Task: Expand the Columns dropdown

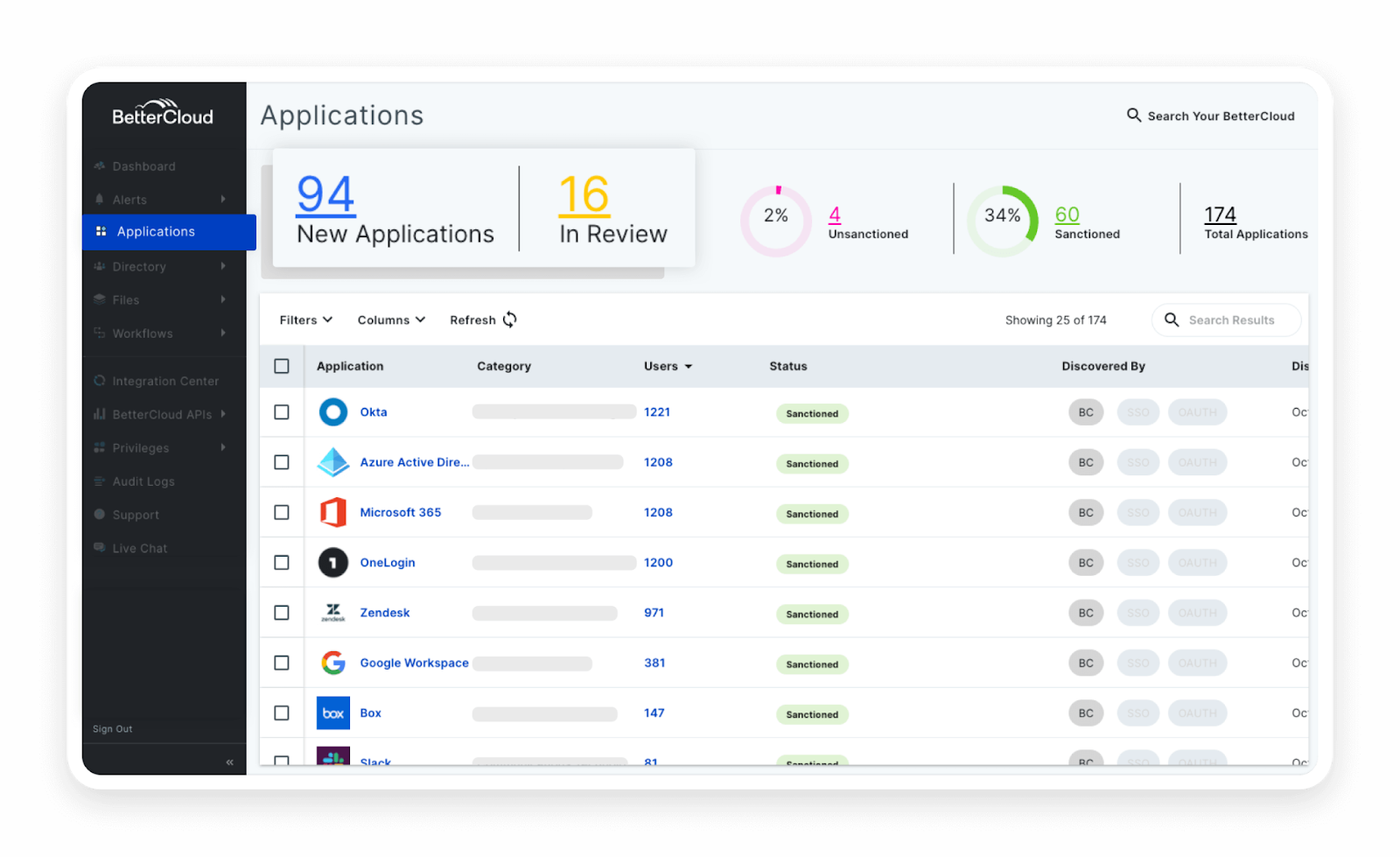Action: [x=390, y=320]
